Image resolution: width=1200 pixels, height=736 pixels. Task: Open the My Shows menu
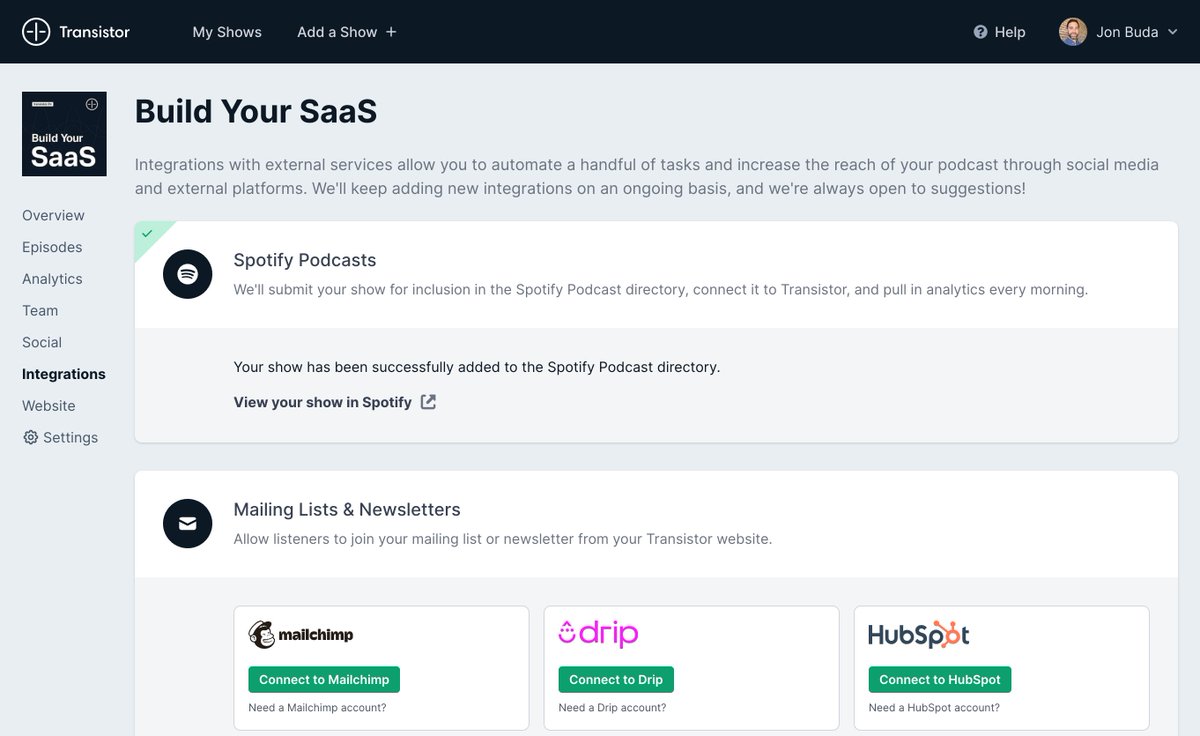click(x=227, y=32)
